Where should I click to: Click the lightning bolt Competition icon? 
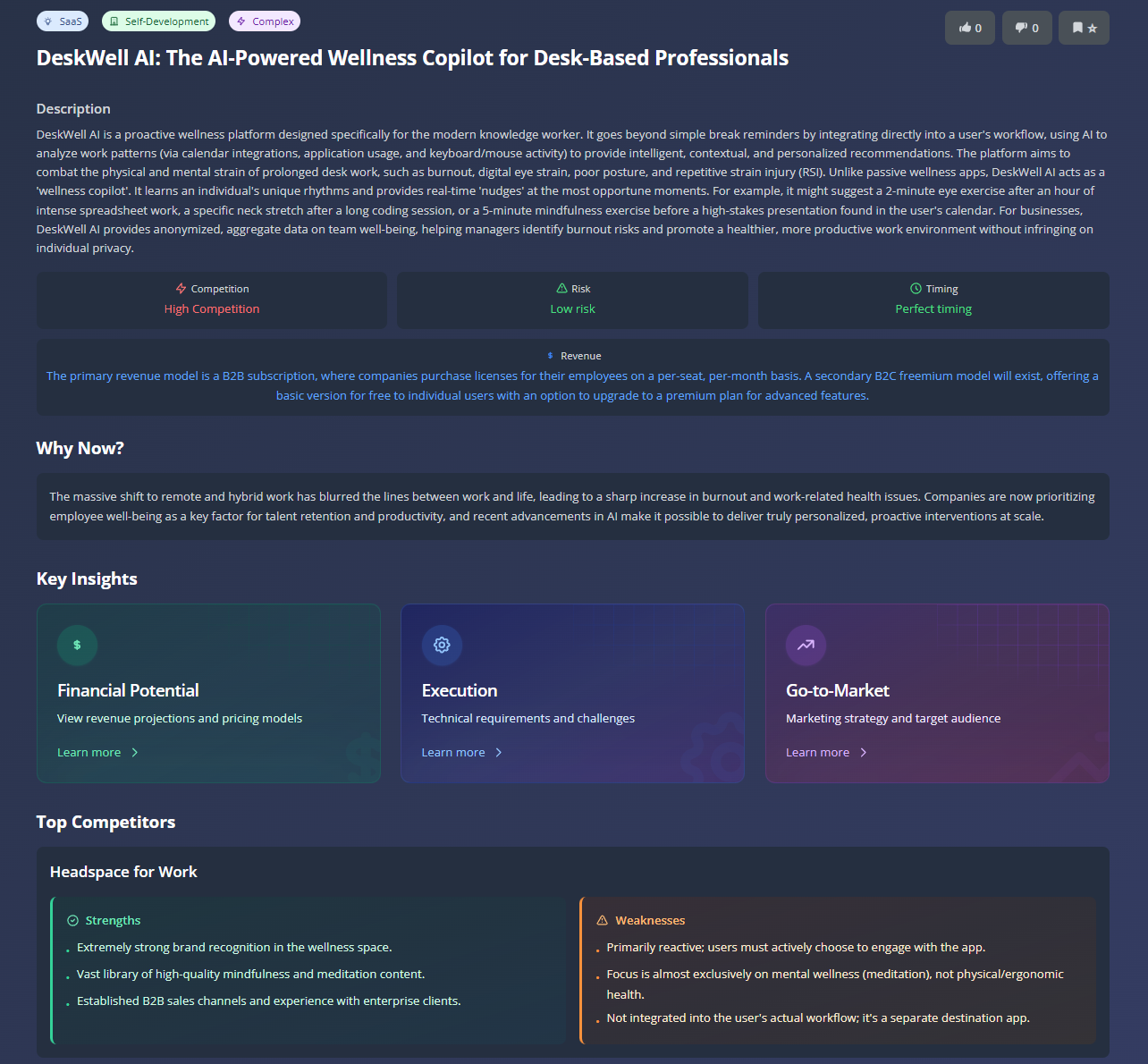(x=181, y=289)
